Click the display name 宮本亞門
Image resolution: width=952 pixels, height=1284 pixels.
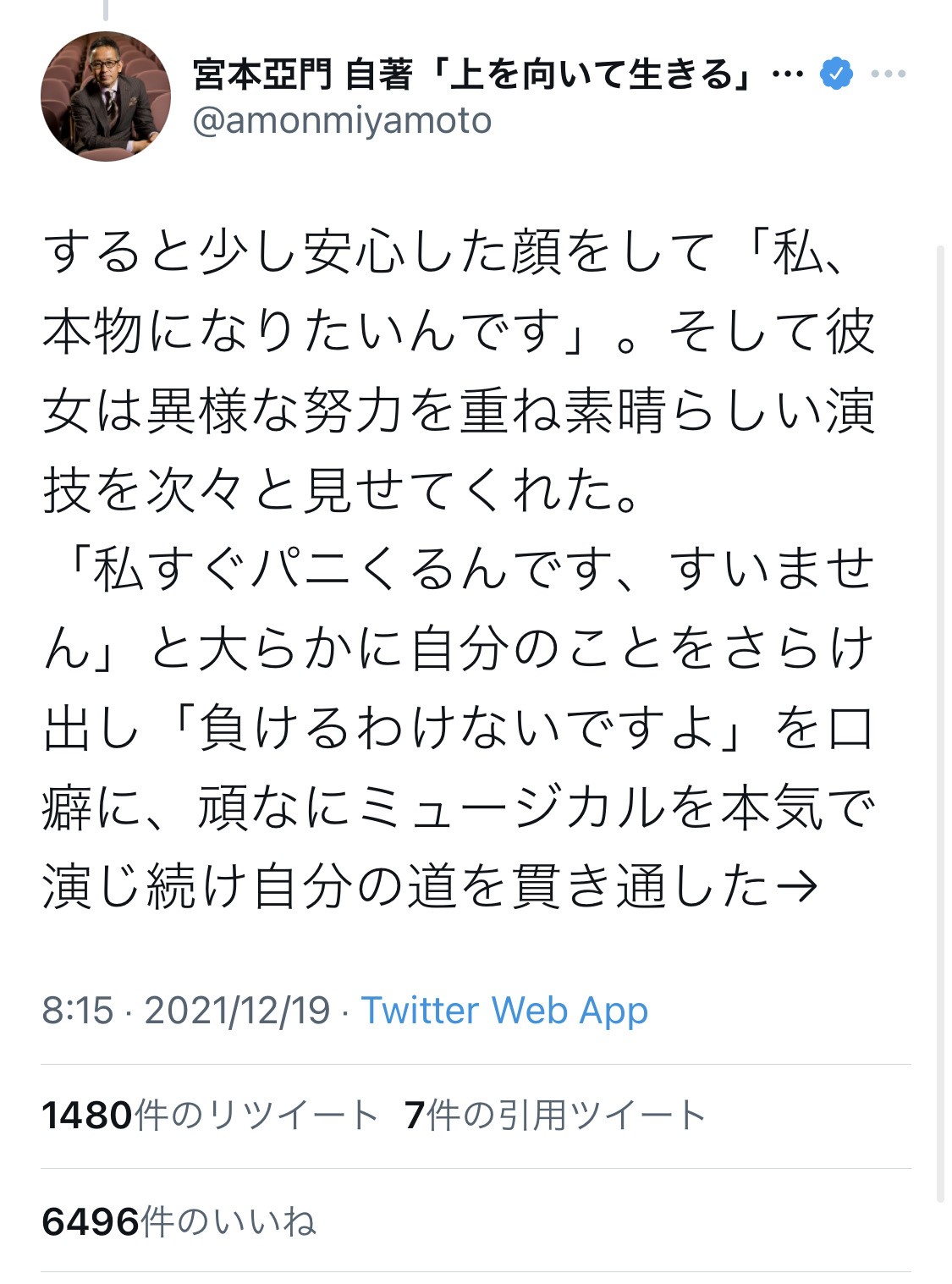(x=261, y=74)
